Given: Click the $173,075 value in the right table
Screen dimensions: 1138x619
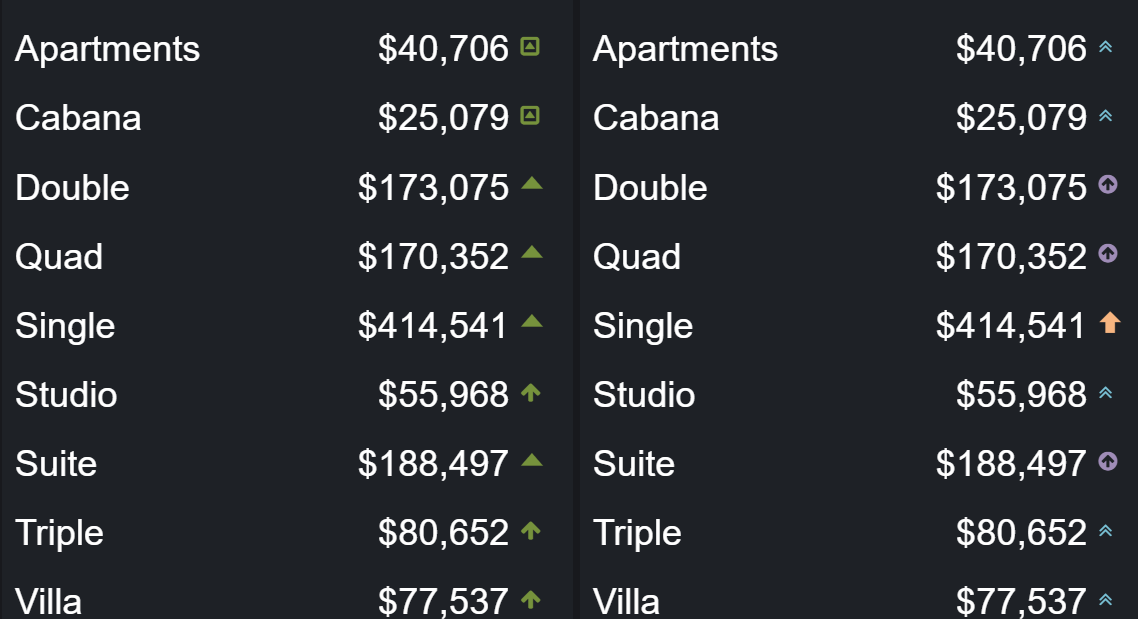Looking at the screenshot, I should click(1011, 187).
